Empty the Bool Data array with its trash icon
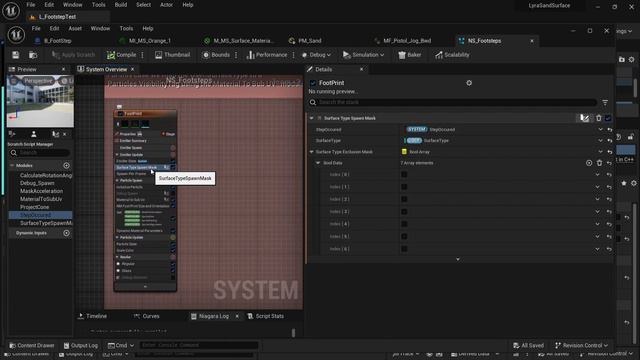Screen dimensions: 640x360 (x=599, y=163)
